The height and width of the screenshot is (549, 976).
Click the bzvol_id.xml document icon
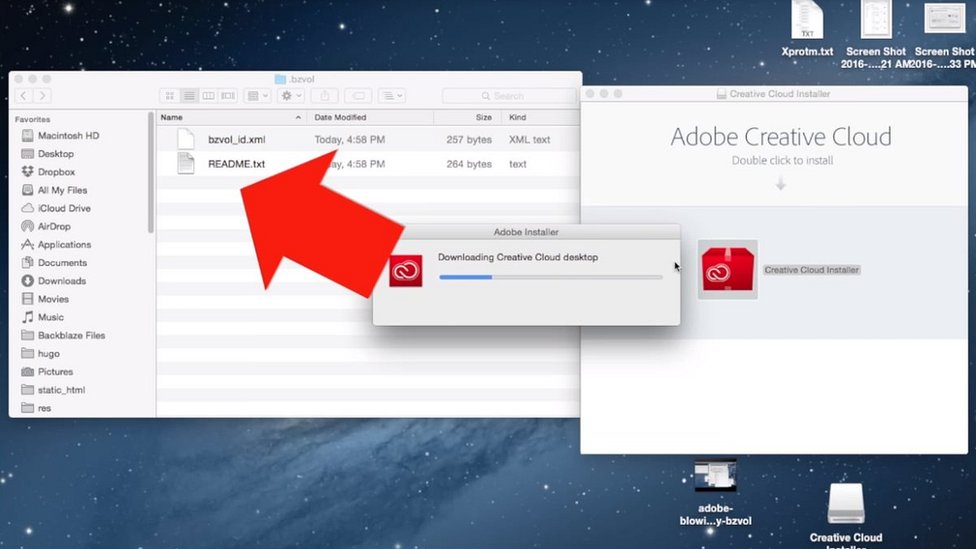point(185,139)
